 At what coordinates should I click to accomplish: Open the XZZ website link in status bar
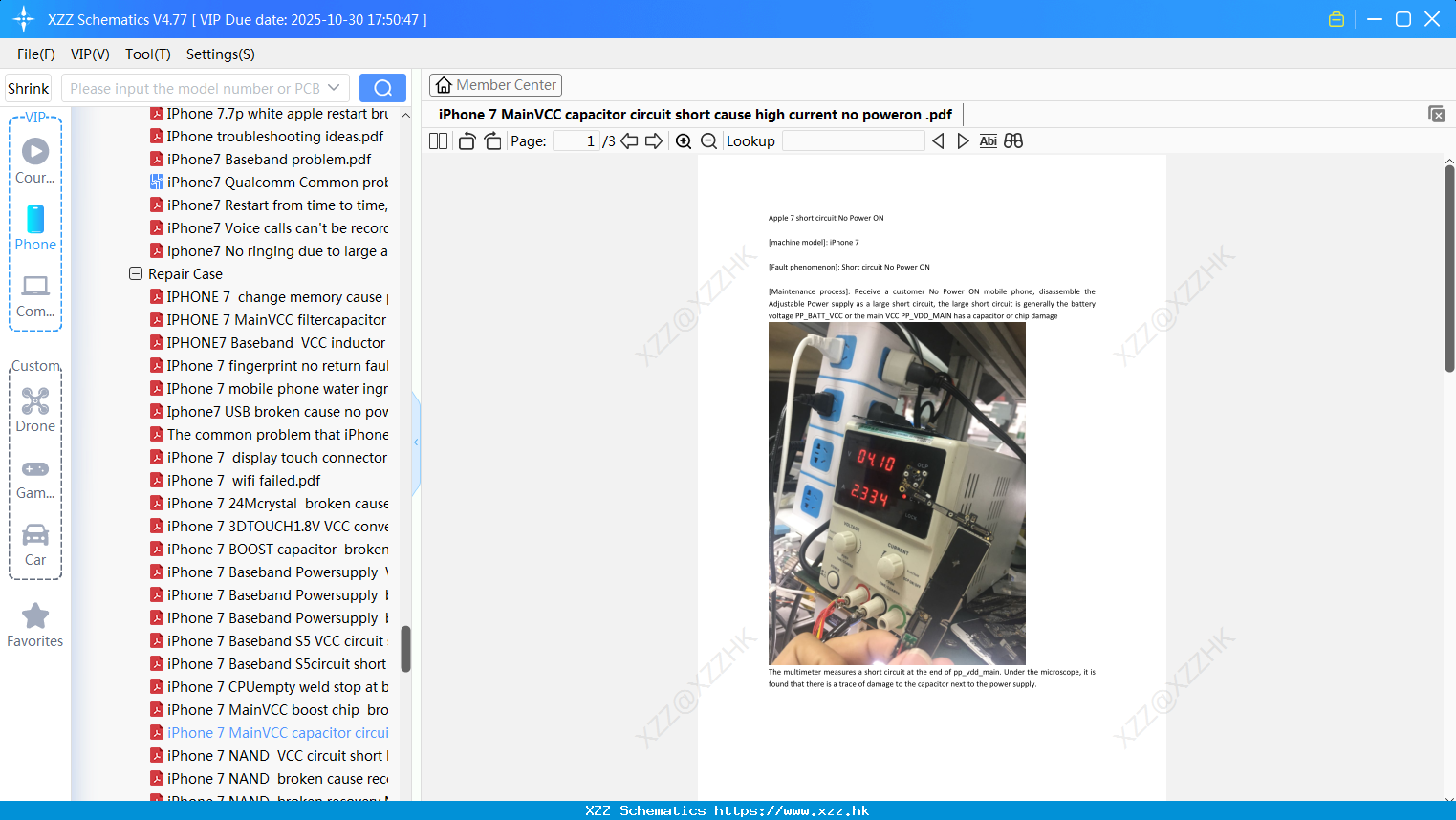pos(792,810)
